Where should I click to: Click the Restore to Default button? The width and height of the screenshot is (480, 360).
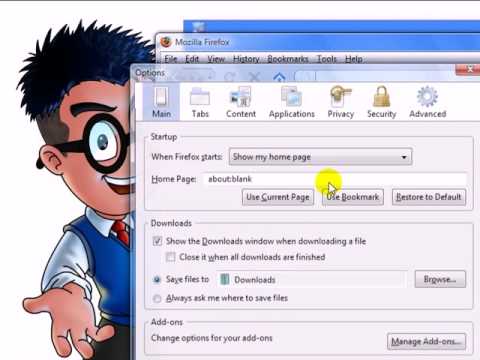pos(429,197)
